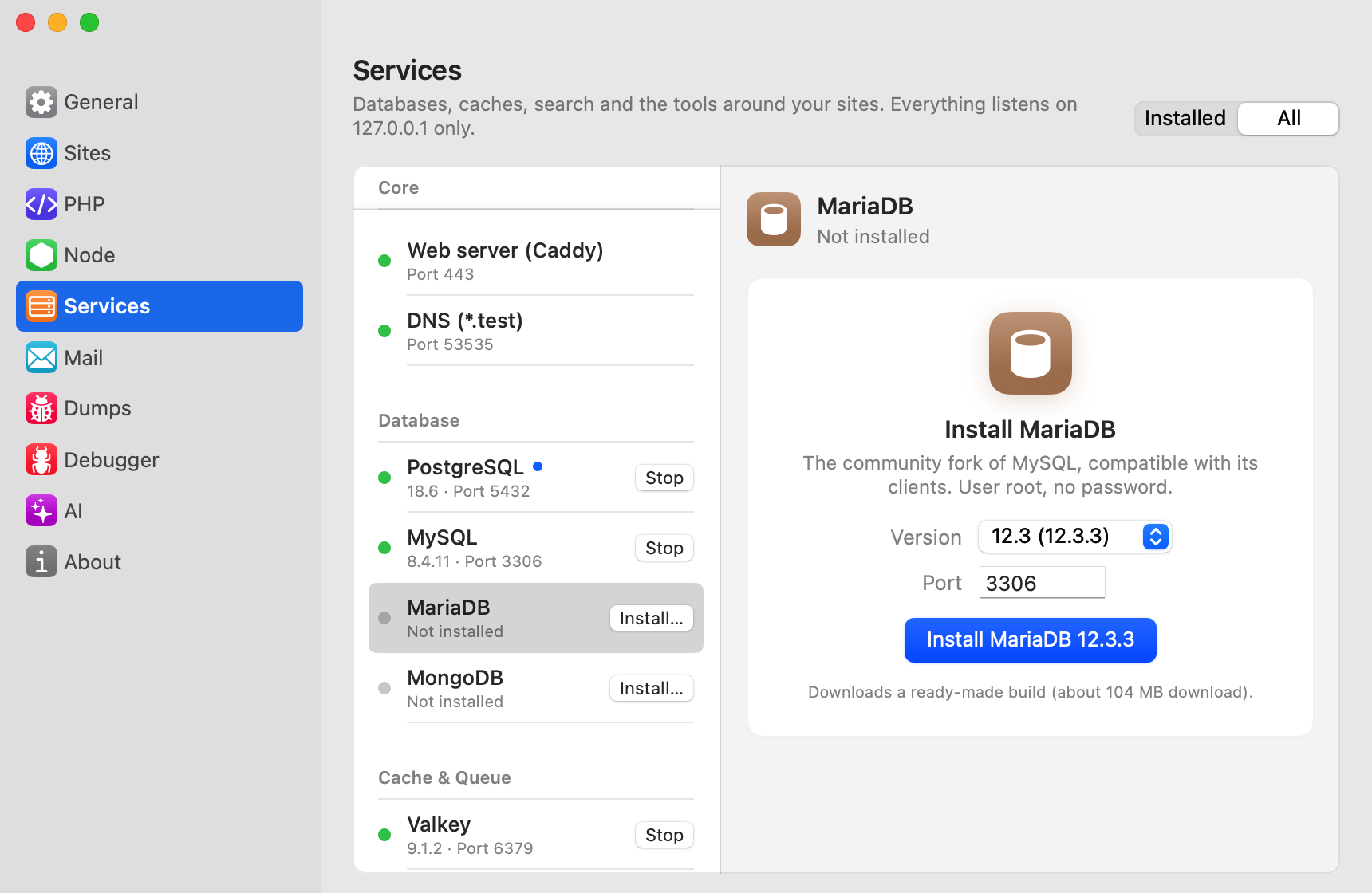The width and height of the screenshot is (1372, 893).
Task: Open General settings gear icon
Action: (41, 102)
